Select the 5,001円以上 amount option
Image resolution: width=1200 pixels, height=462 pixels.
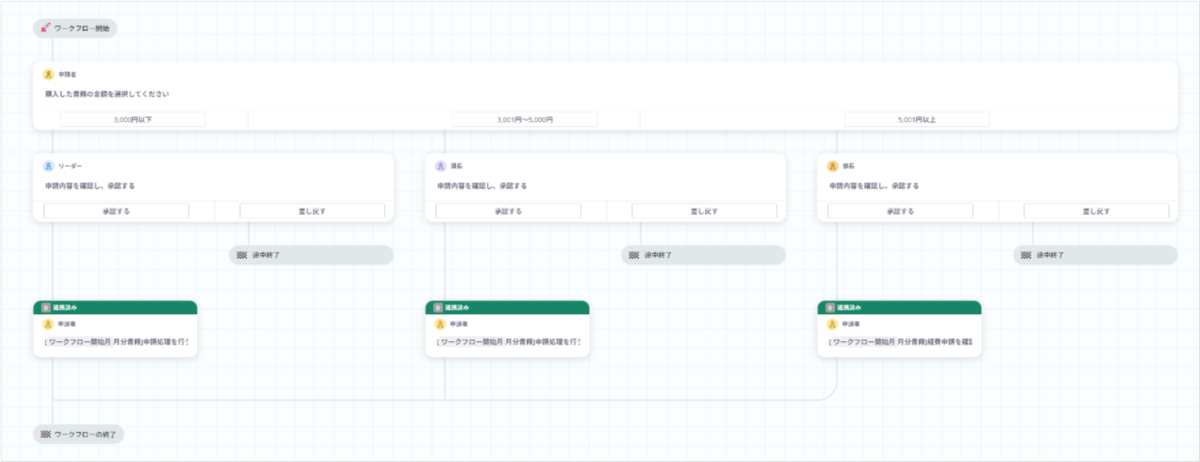(x=916, y=120)
